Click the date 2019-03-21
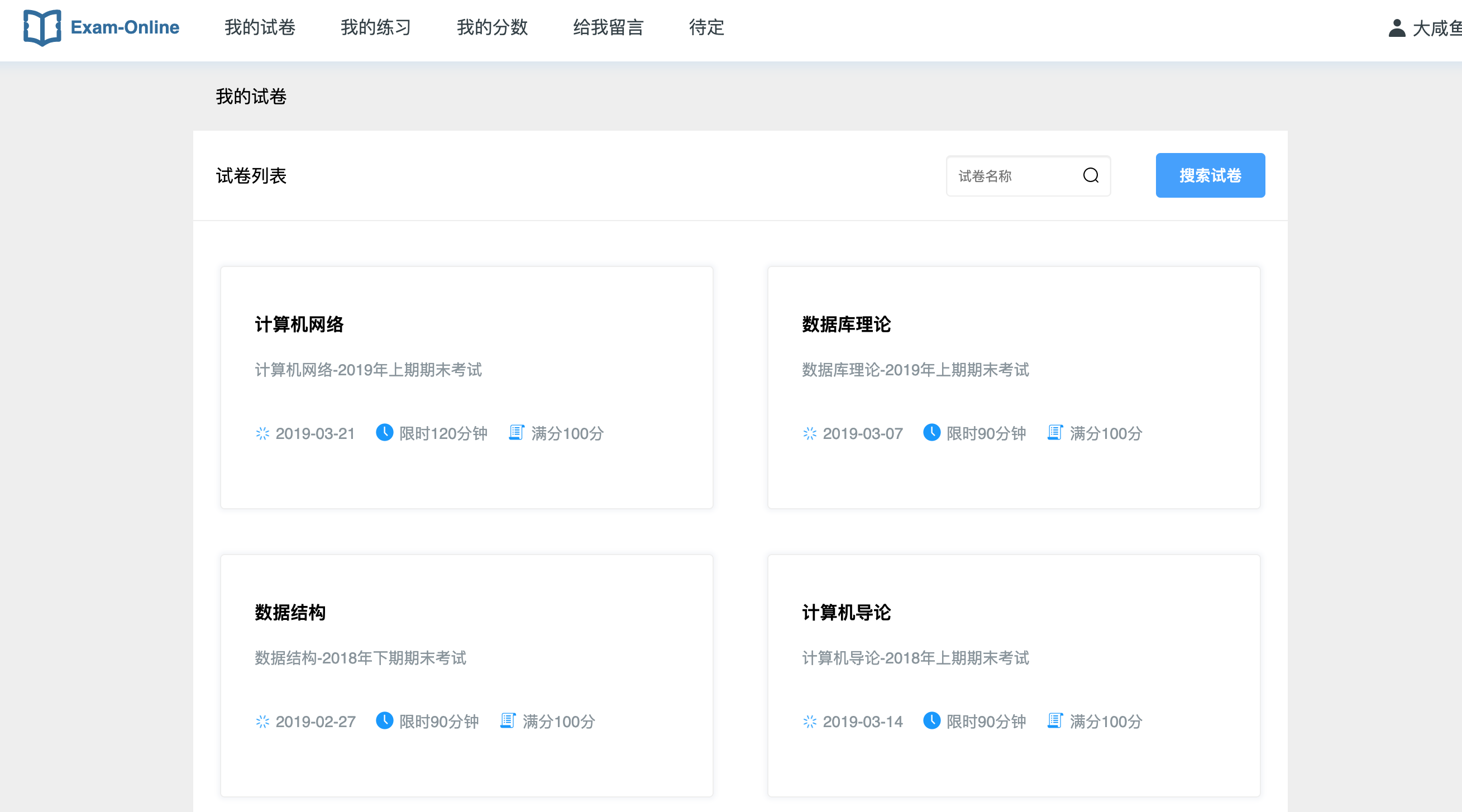 (x=315, y=433)
